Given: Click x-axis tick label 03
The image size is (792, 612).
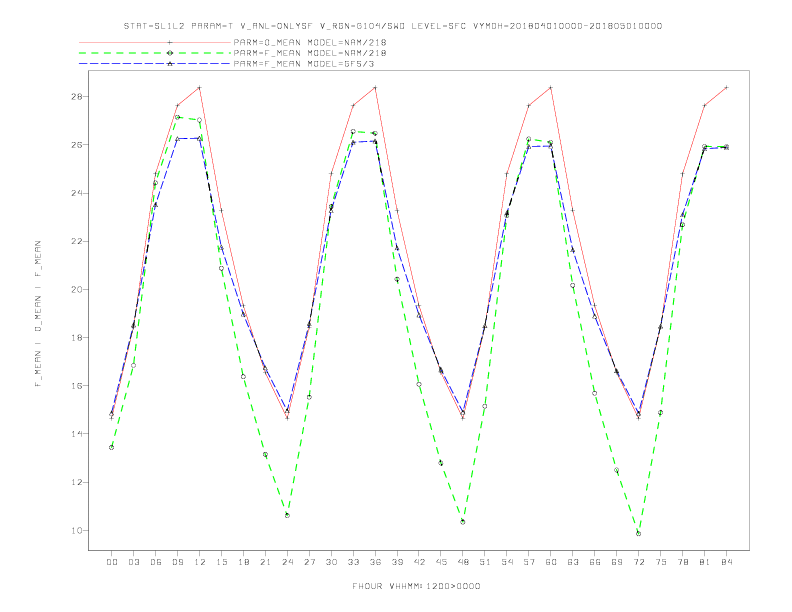Looking at the screenshot, I should point(133,562).
